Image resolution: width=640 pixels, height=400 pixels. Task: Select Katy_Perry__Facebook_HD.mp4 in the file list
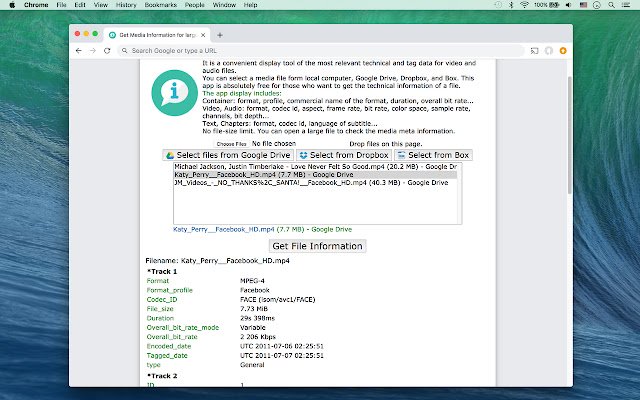tap(315, 175)
